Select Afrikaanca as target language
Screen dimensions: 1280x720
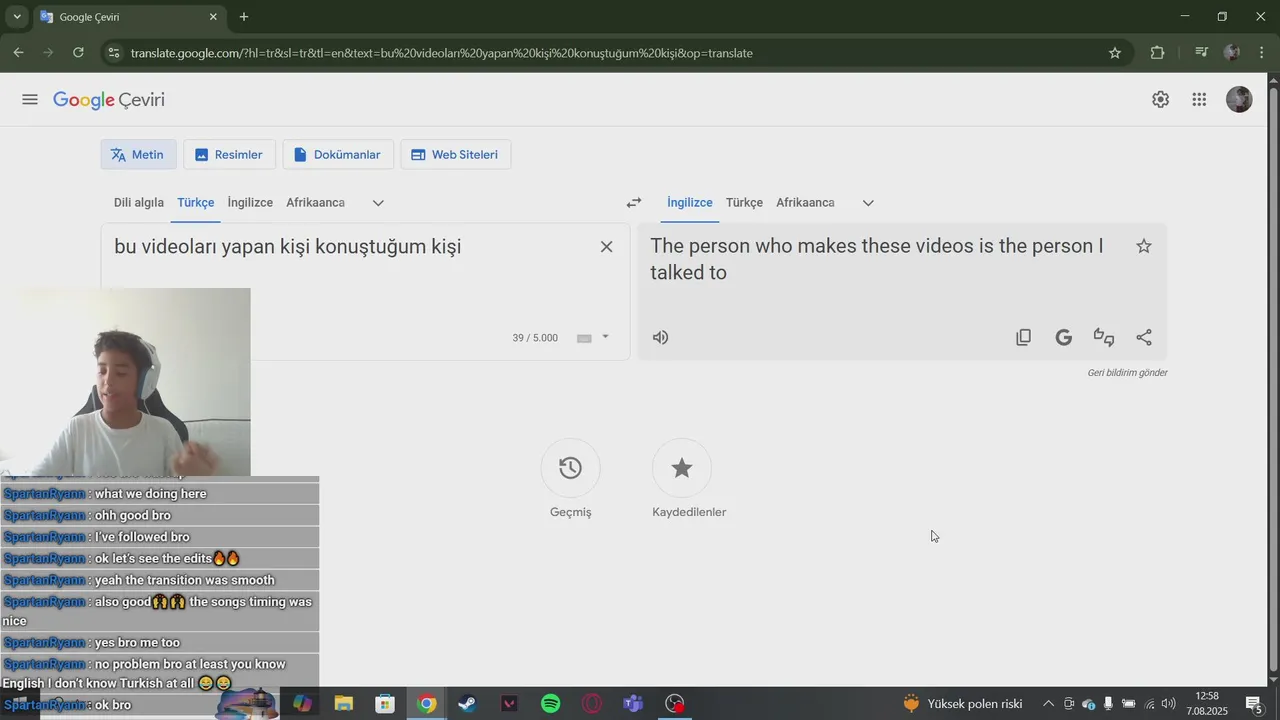point(805,203)
